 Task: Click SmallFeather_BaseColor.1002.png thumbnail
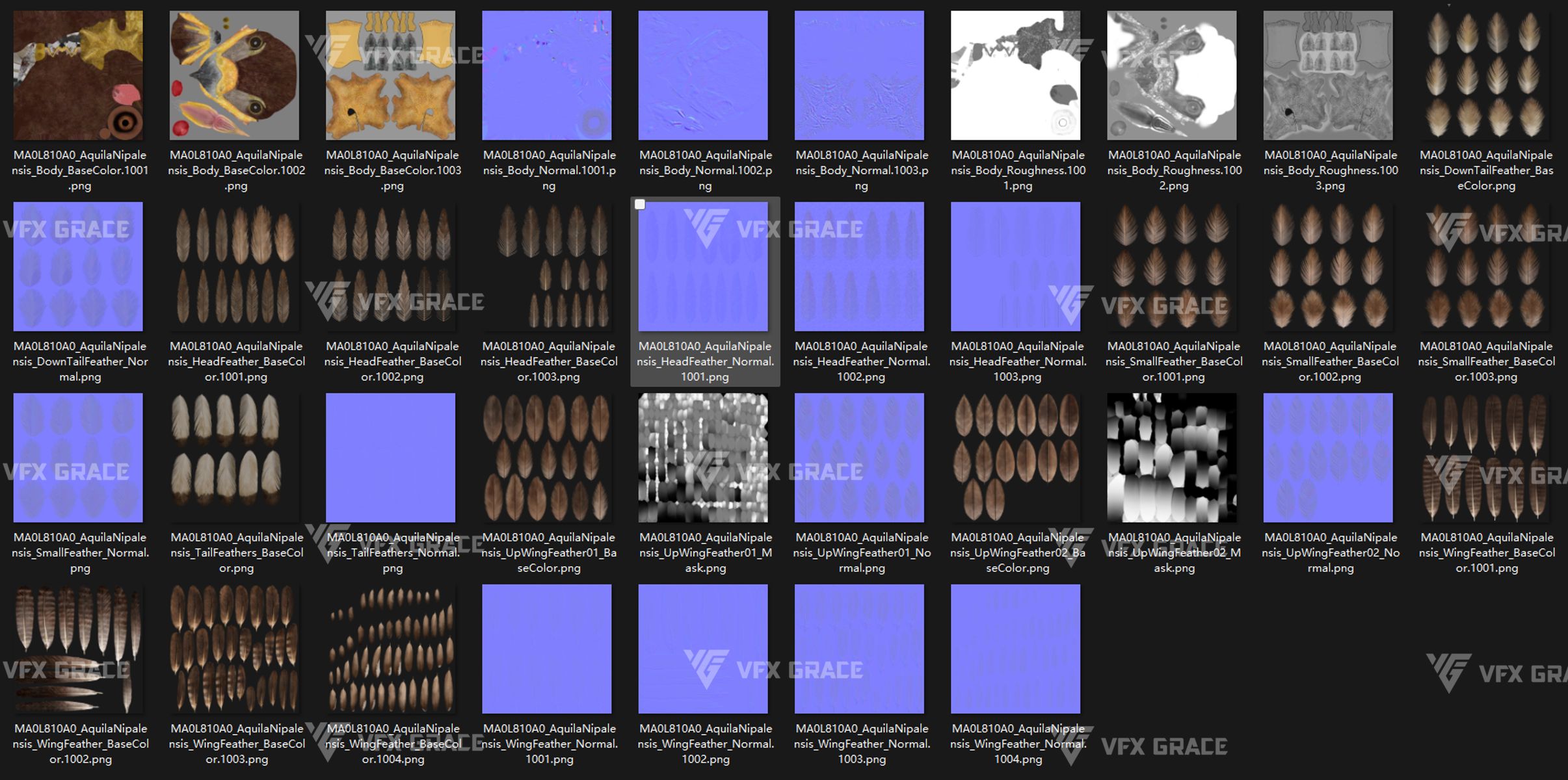click(1328, 266)
